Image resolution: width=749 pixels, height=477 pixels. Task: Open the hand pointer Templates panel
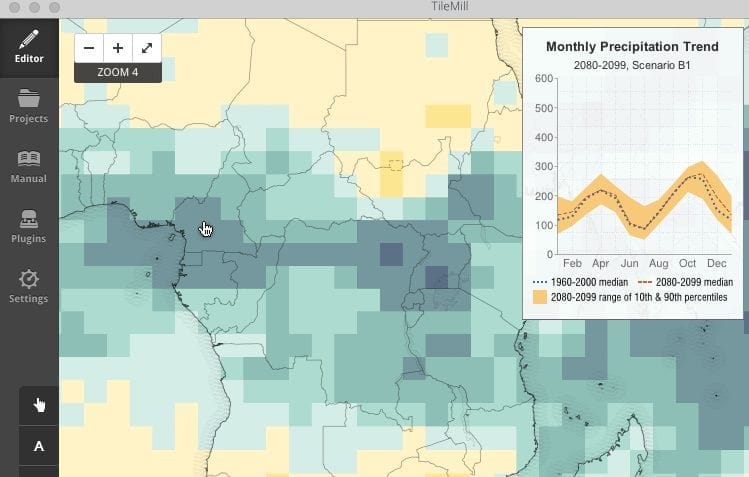coord(39,405)
